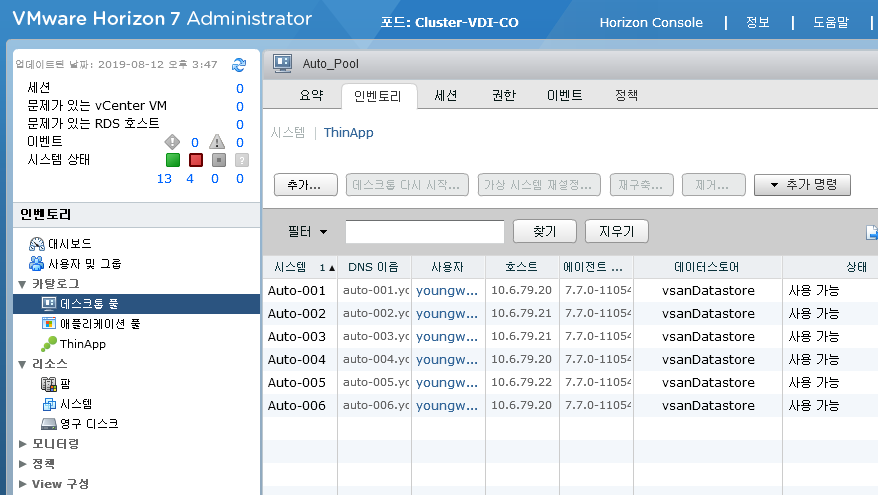Select the Auto-002 row
The image size is (878, 495).
[571, 313]
